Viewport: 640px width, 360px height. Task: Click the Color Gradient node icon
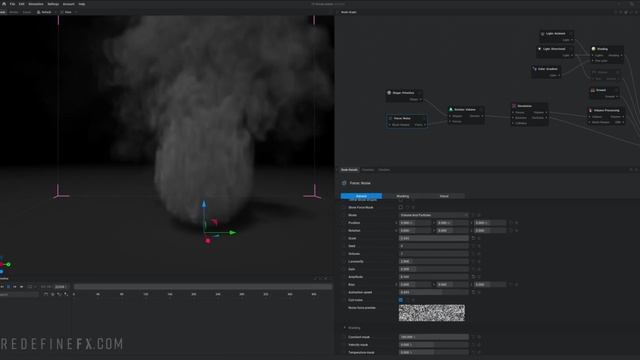534,69
